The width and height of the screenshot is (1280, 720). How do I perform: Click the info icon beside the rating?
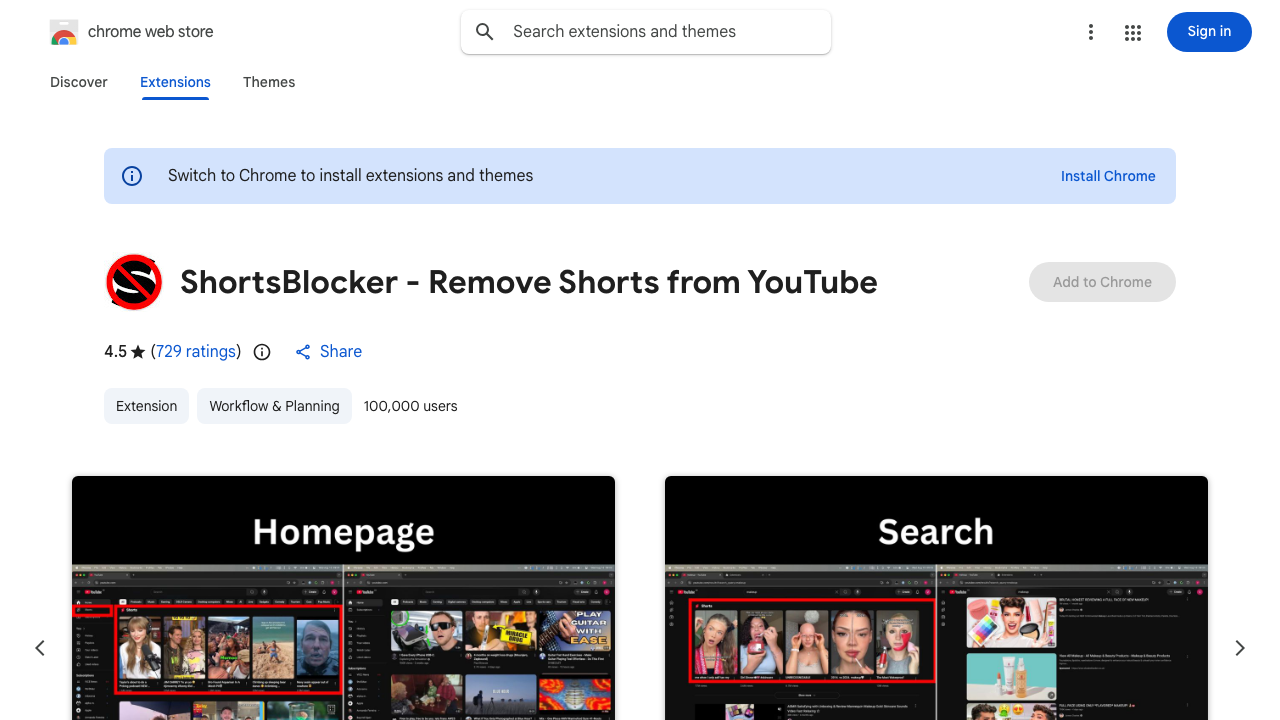[x=261, y=352]
